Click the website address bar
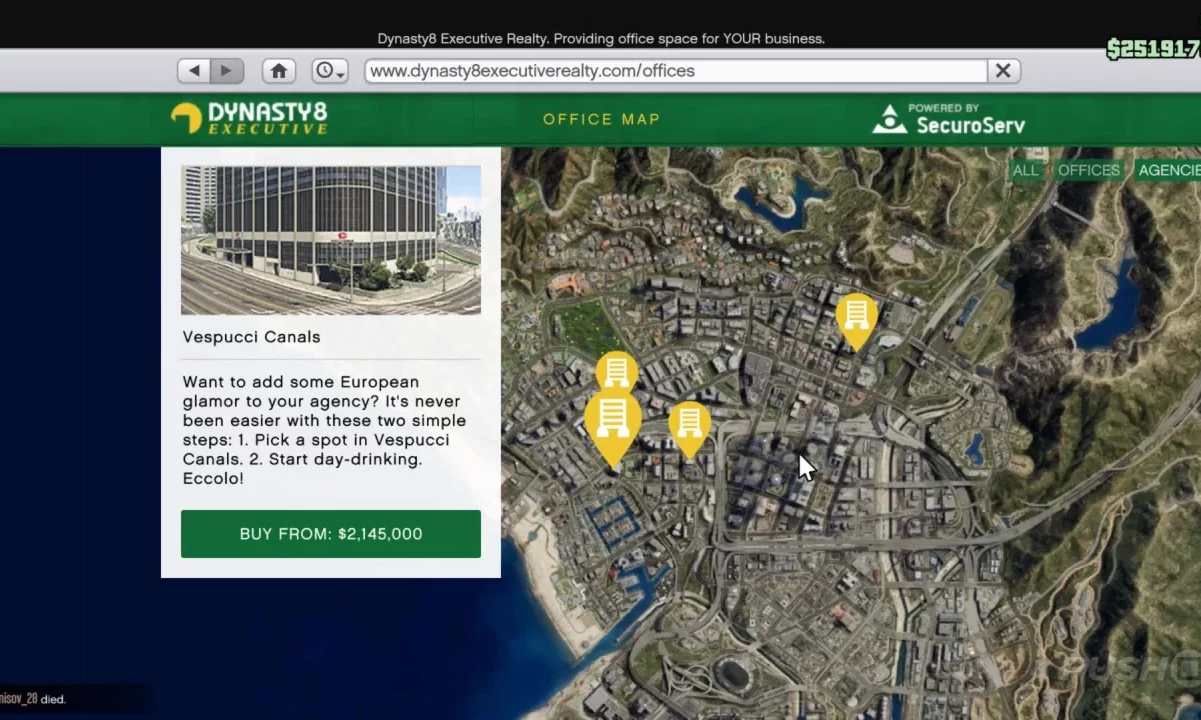Screen dimensions: 1201x720 click(x=676, y=71)
